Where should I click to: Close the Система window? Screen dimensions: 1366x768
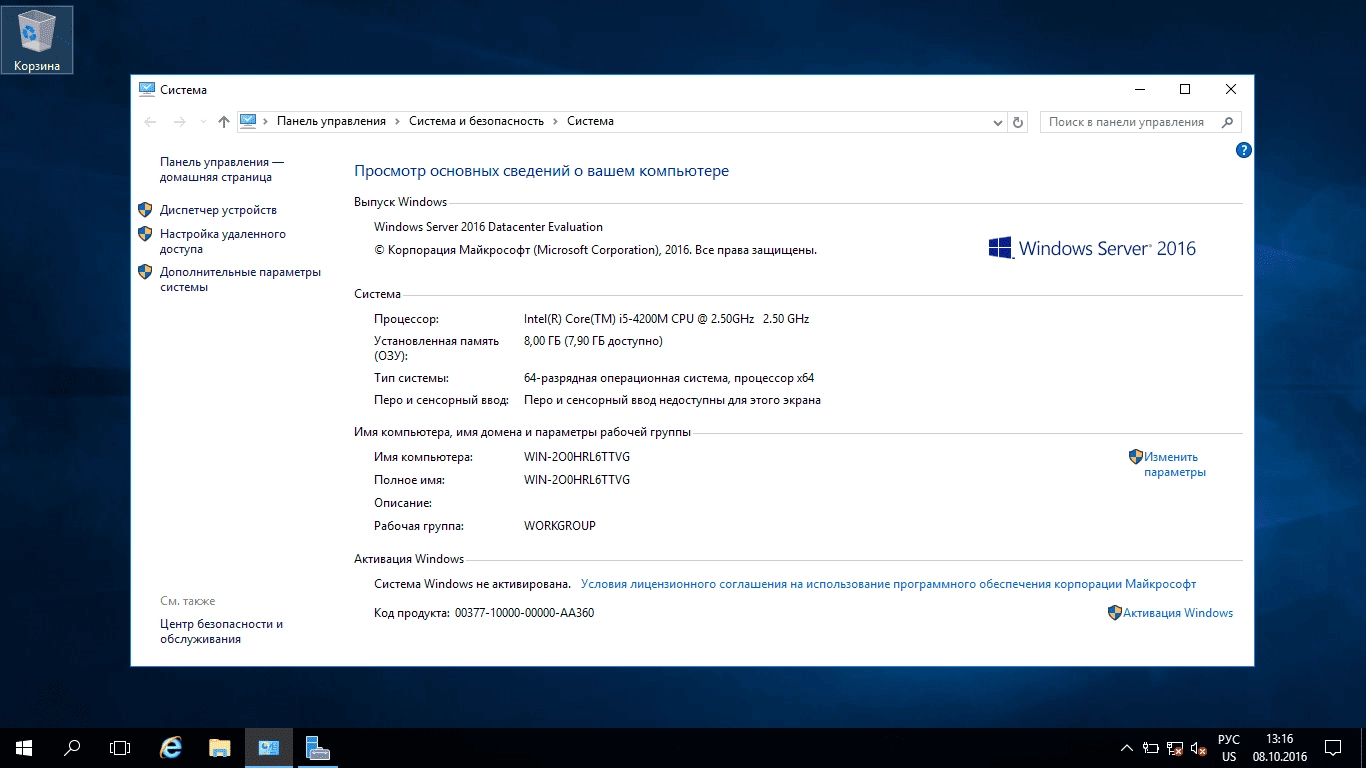[x=1231, y=89]
